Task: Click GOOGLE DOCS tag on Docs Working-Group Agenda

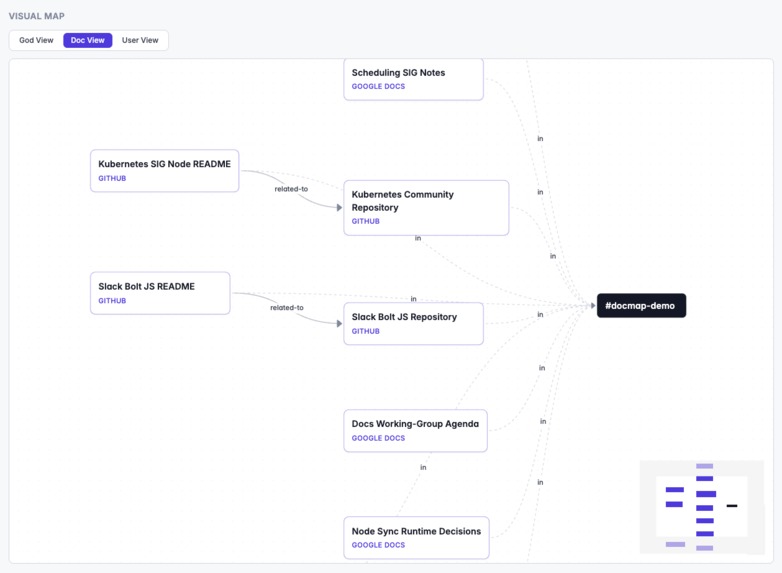Action: coord(379,438)
